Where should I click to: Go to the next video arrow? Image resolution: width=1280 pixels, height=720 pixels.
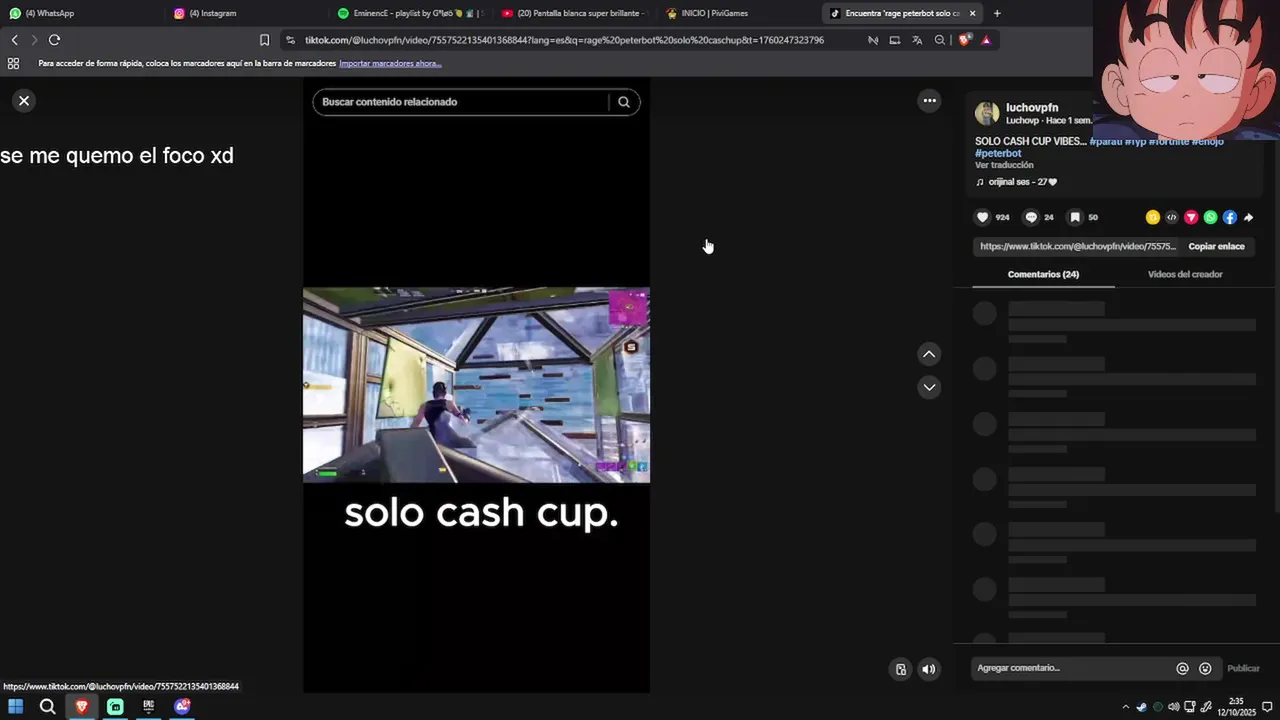point(929,387)
